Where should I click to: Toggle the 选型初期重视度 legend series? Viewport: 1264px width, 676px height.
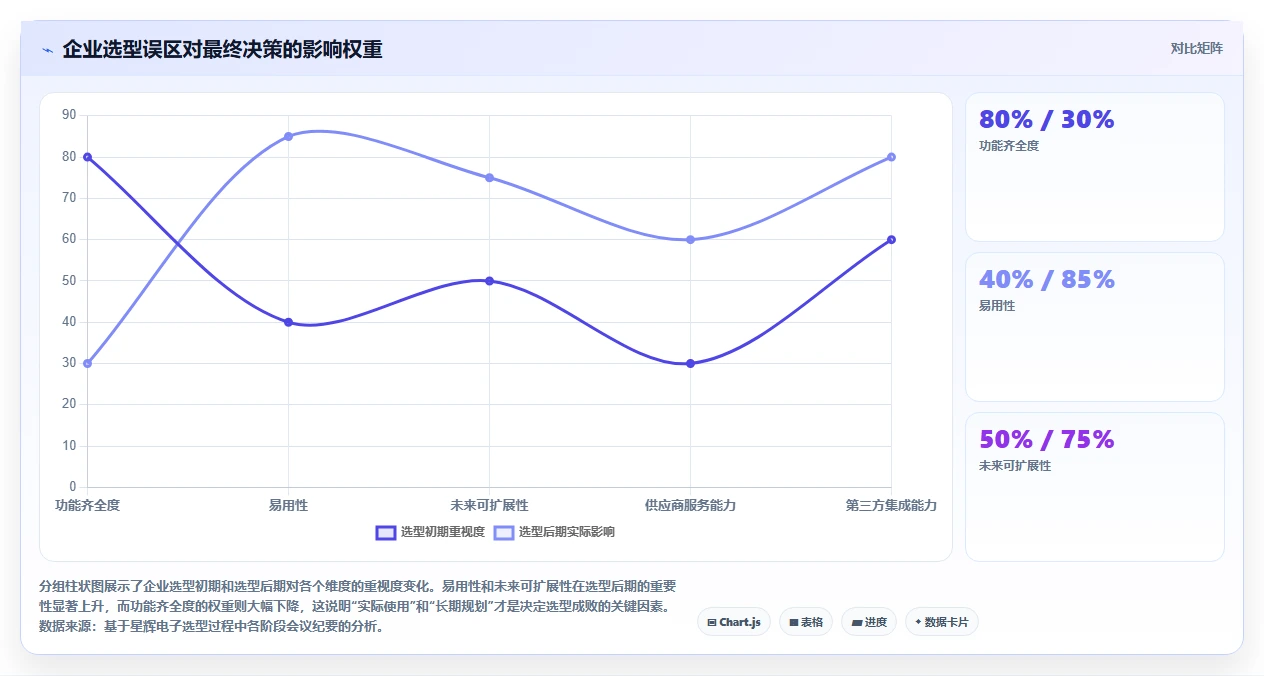coord(430,532)
